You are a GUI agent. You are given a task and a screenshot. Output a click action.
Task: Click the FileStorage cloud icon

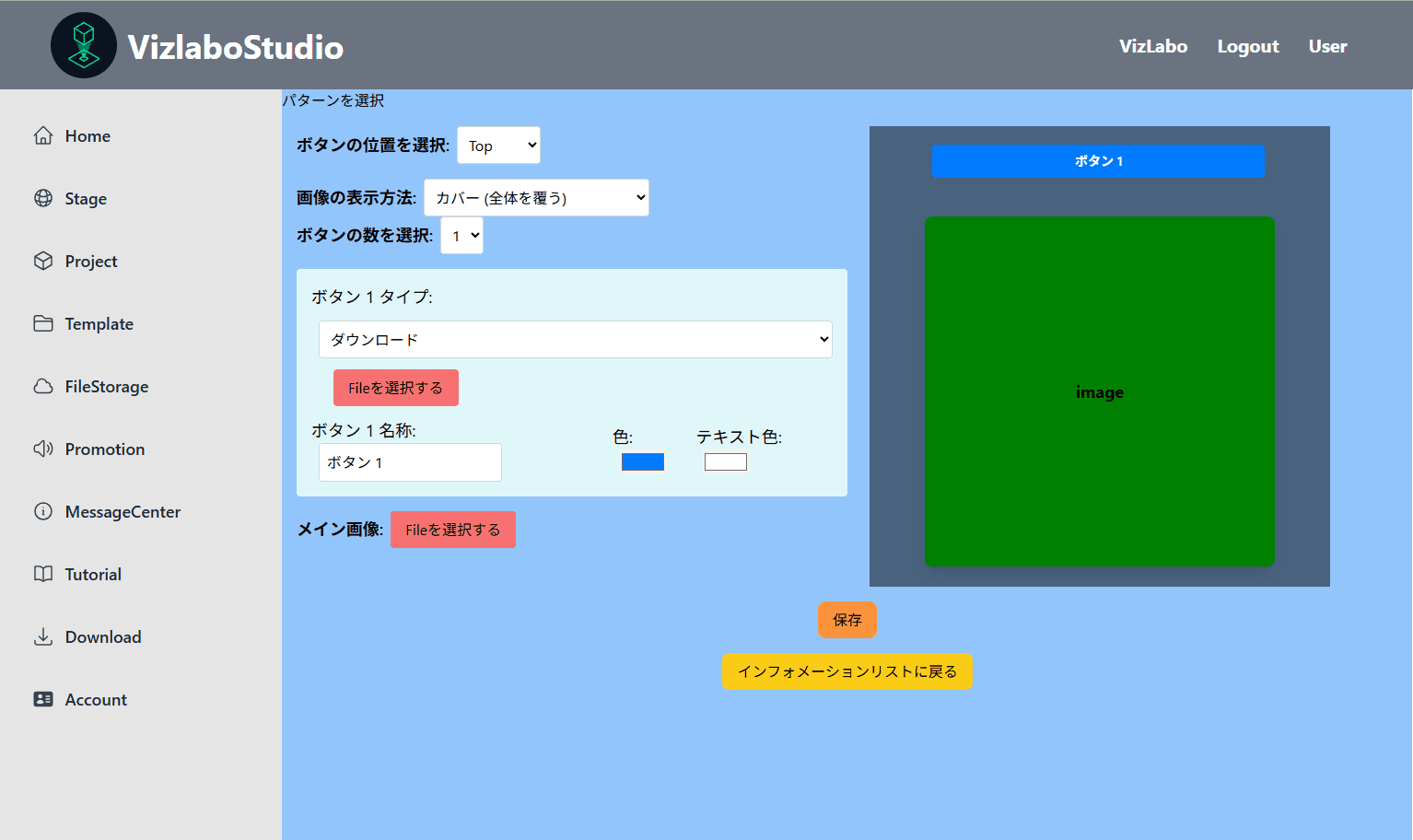pos(43,387)
